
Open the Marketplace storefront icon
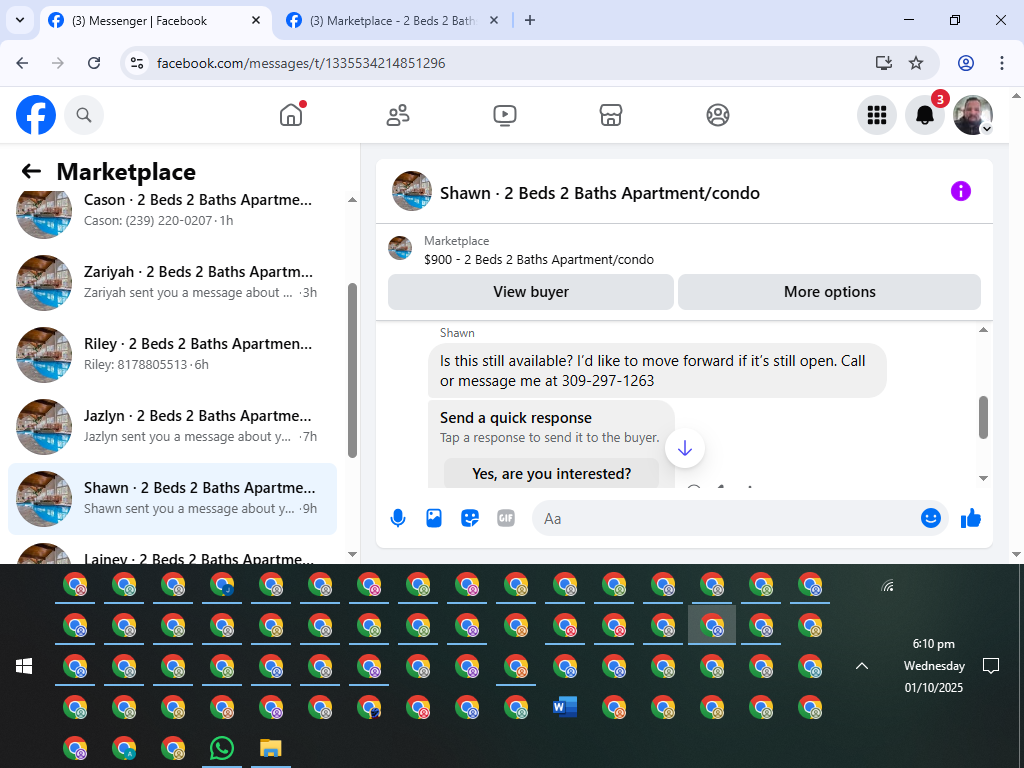[x=611, y=115]
